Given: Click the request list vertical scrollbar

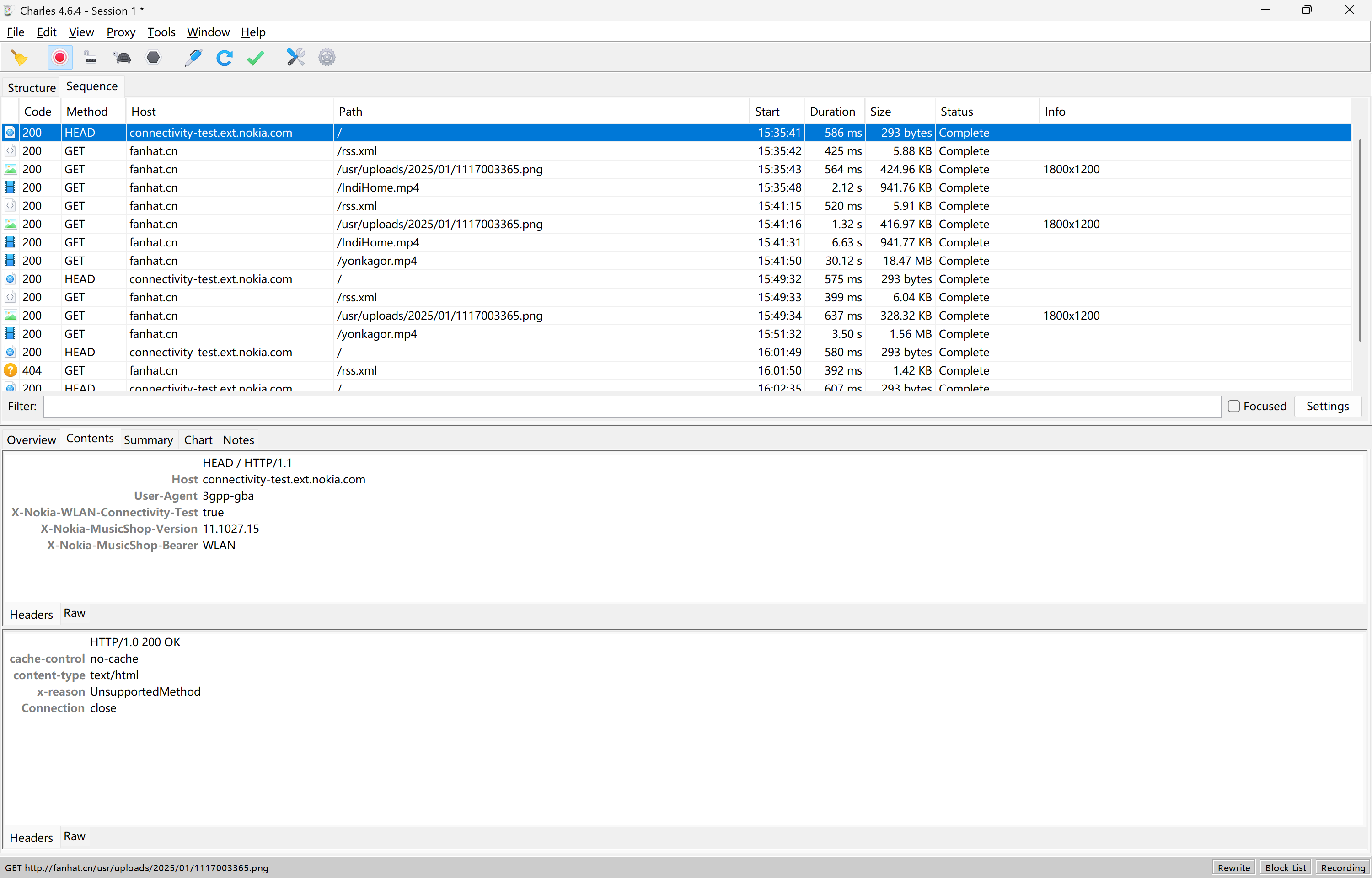Looking at the screenshot, I should [x=1361, y=240].
